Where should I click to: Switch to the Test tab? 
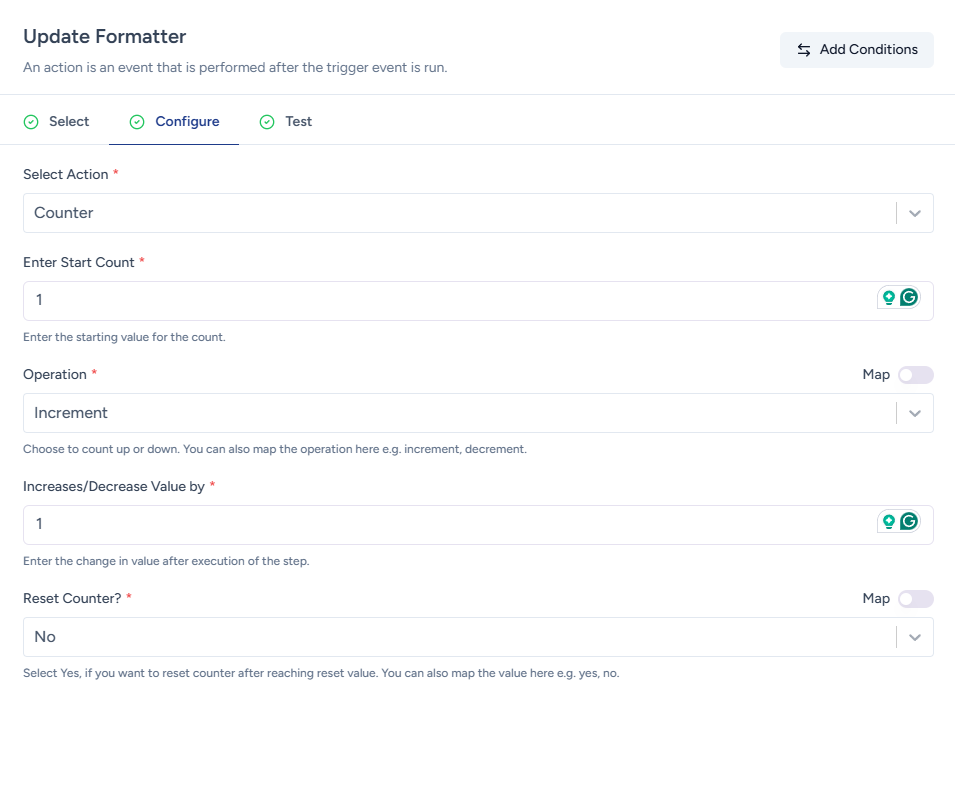[x=298, y=122]
